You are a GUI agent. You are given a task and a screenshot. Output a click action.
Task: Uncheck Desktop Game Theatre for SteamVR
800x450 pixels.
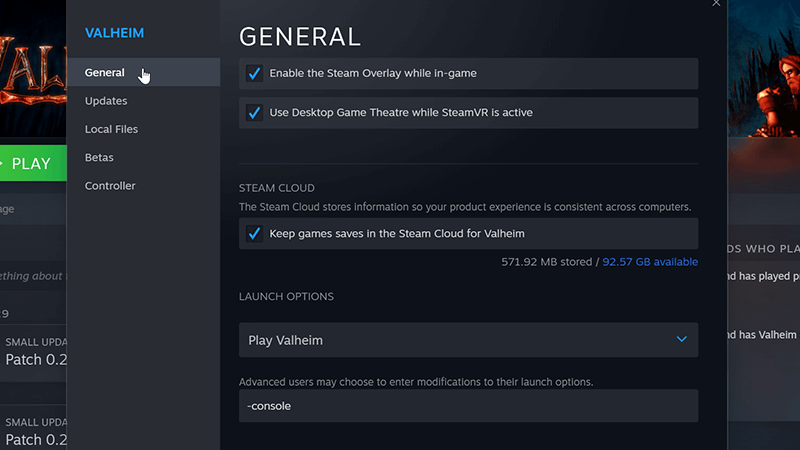254,113
